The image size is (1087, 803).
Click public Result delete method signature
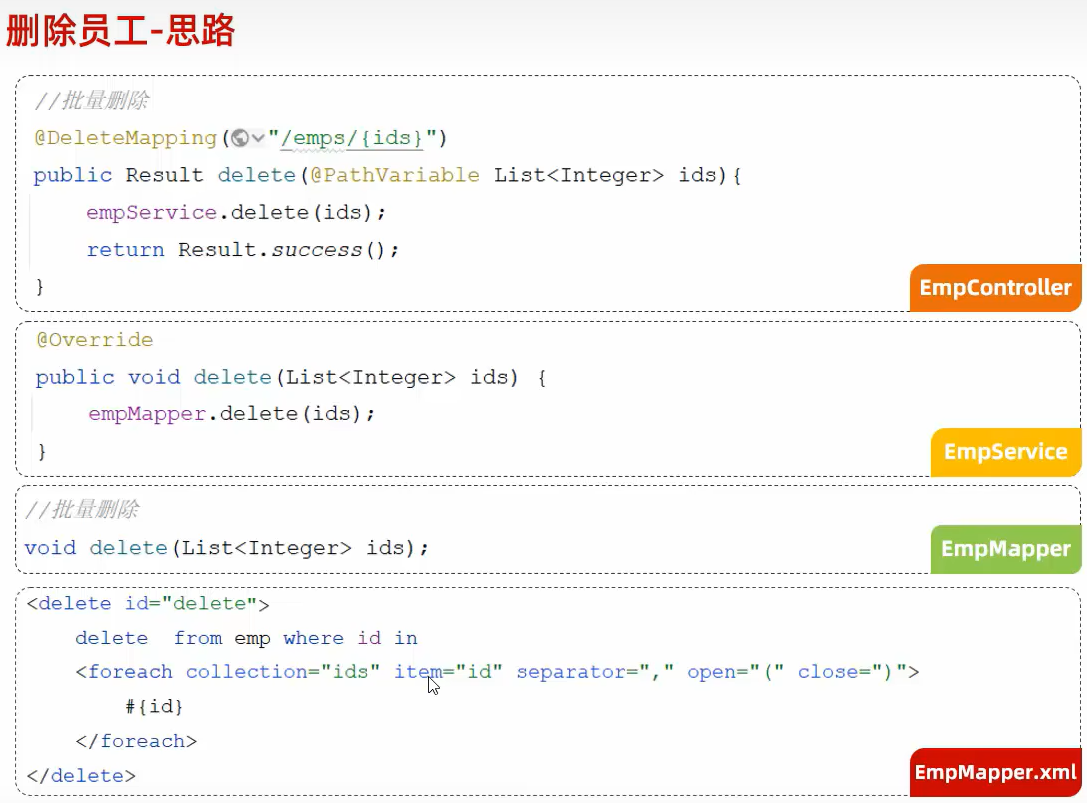click(388, 175)
